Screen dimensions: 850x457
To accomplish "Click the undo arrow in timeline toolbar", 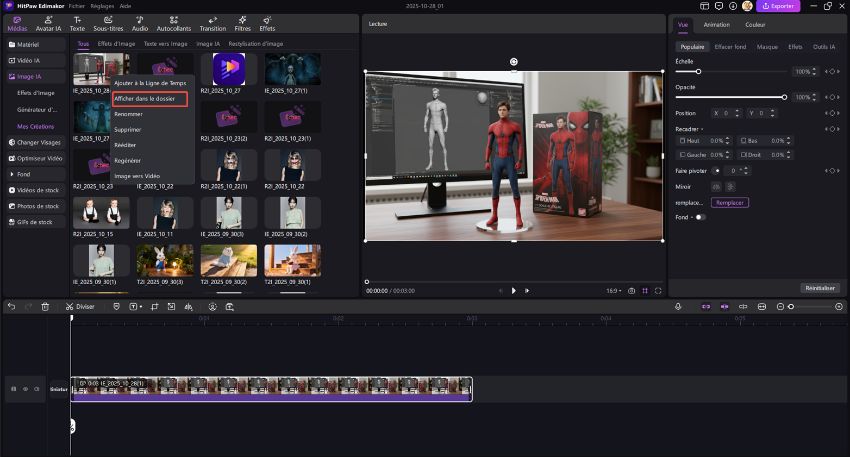I will click(12, 306).
